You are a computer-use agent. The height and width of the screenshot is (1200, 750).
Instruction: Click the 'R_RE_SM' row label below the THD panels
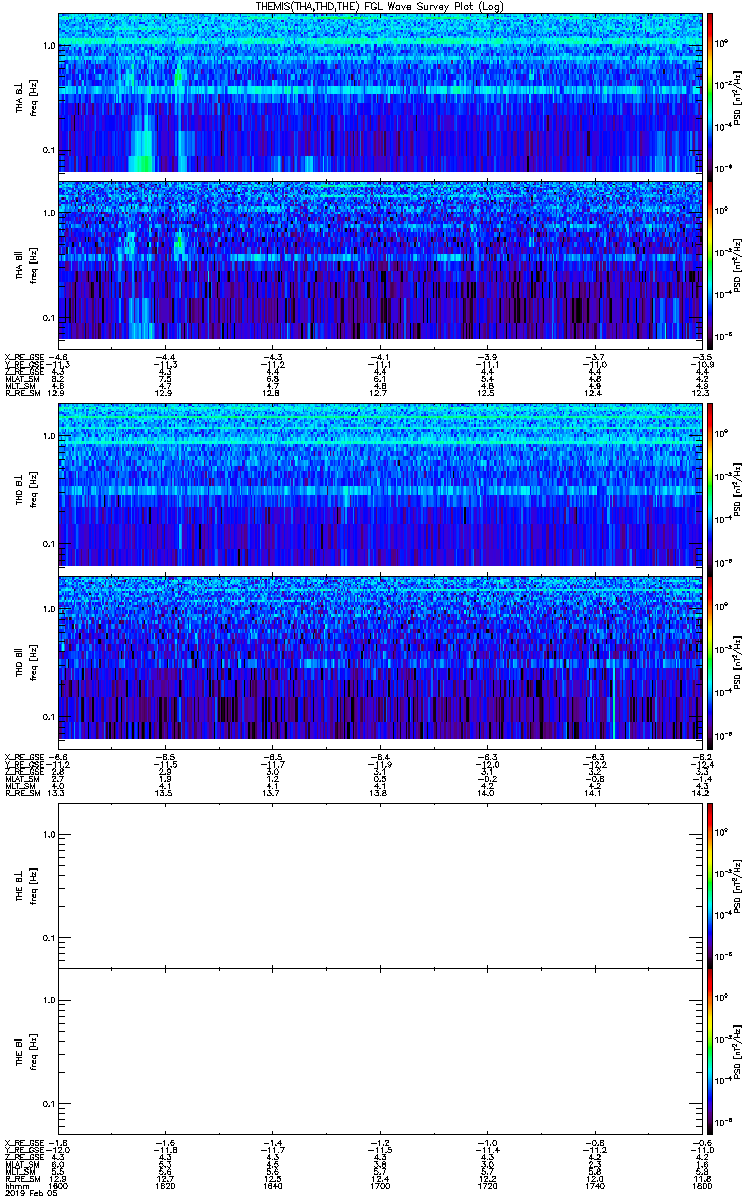21,791
